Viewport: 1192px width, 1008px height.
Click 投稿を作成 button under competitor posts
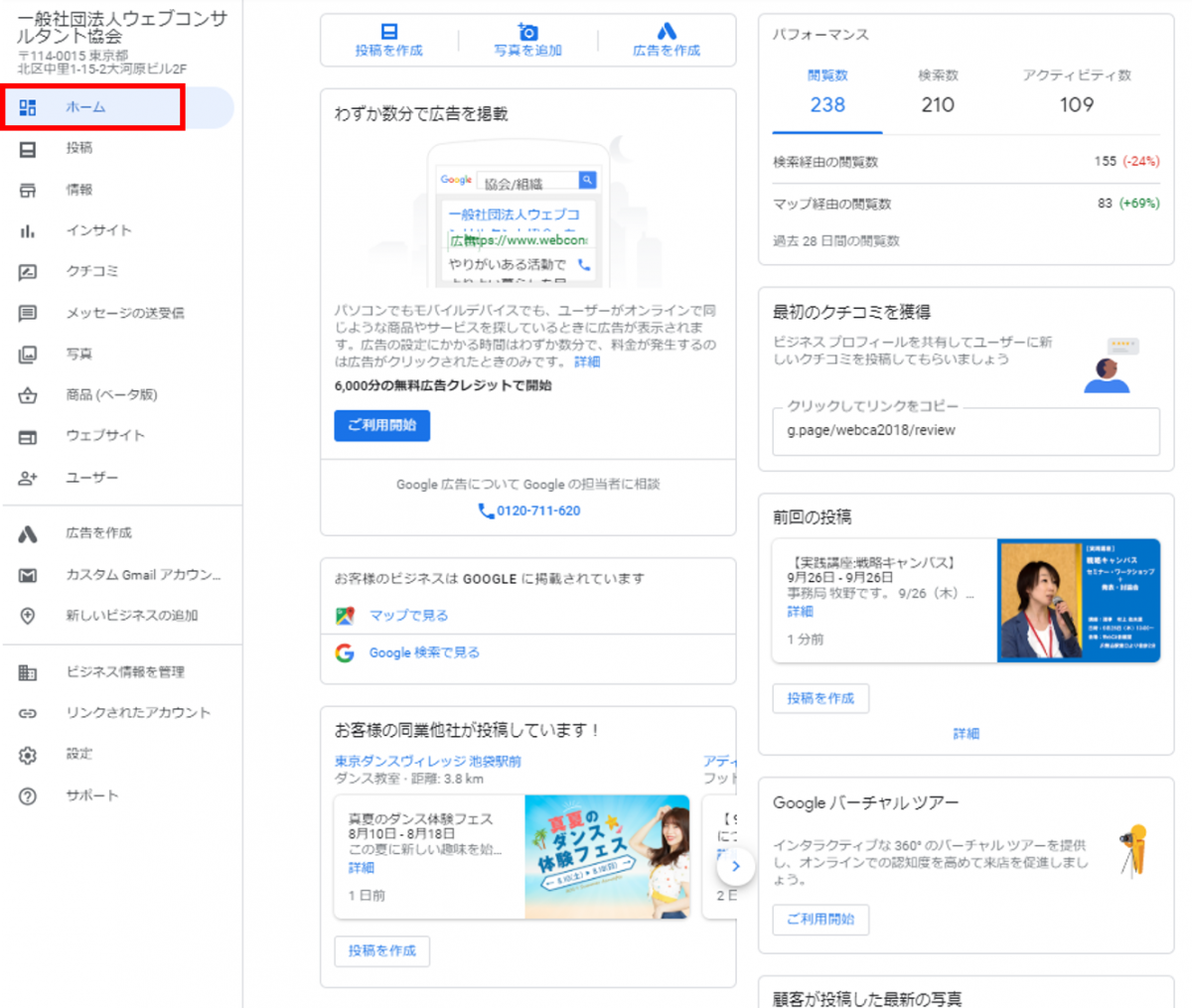pyautogui.click(x=381, y=951)
